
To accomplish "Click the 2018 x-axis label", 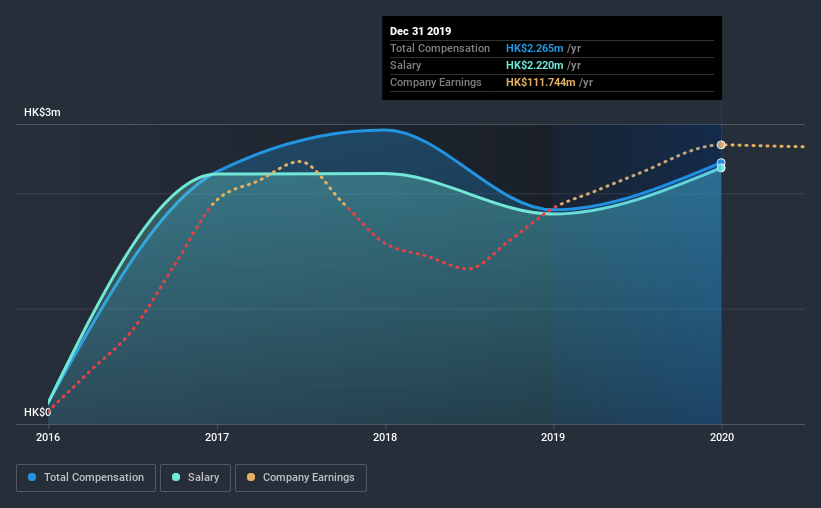I will [385, 437].
